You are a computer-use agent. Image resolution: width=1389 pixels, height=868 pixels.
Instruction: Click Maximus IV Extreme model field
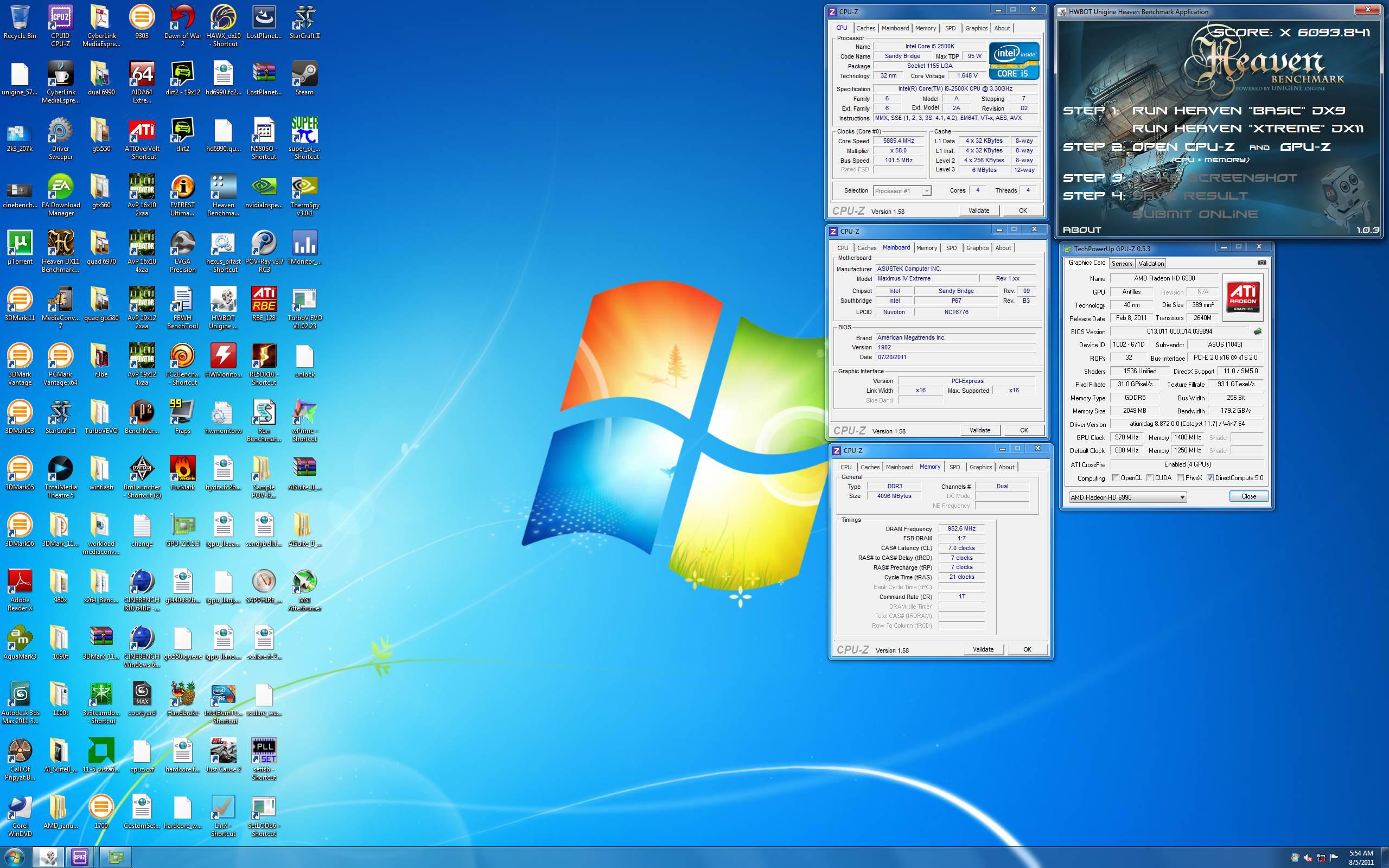point(925,278)
